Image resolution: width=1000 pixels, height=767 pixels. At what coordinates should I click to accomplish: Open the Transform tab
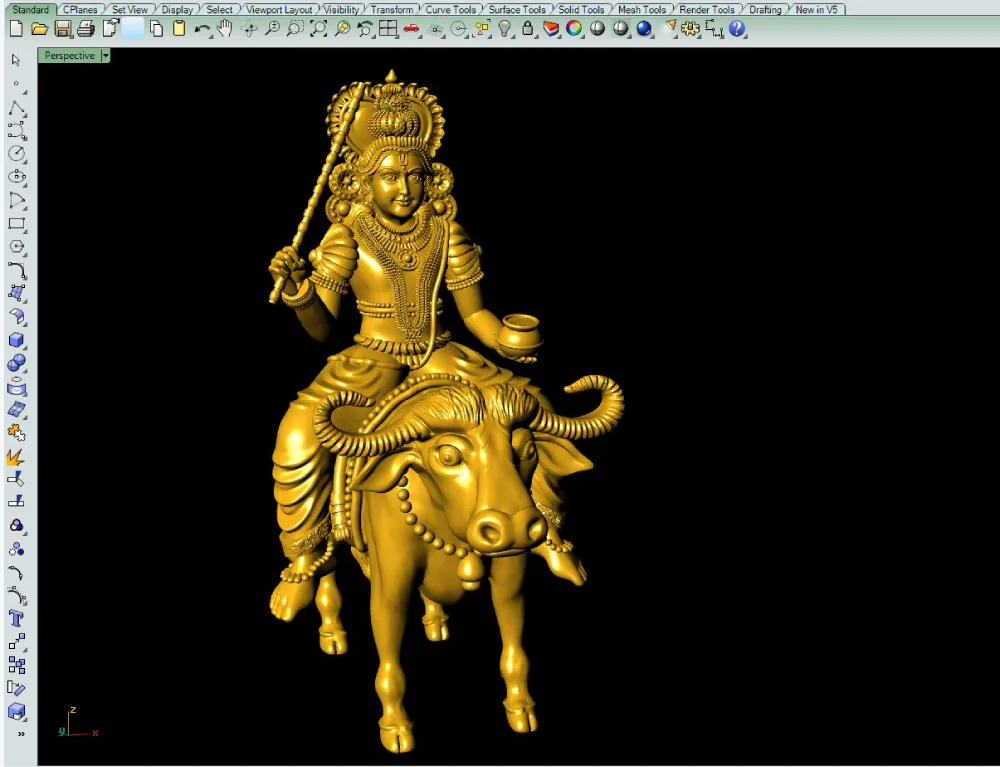pyautogui.click(x=392, y=10)
